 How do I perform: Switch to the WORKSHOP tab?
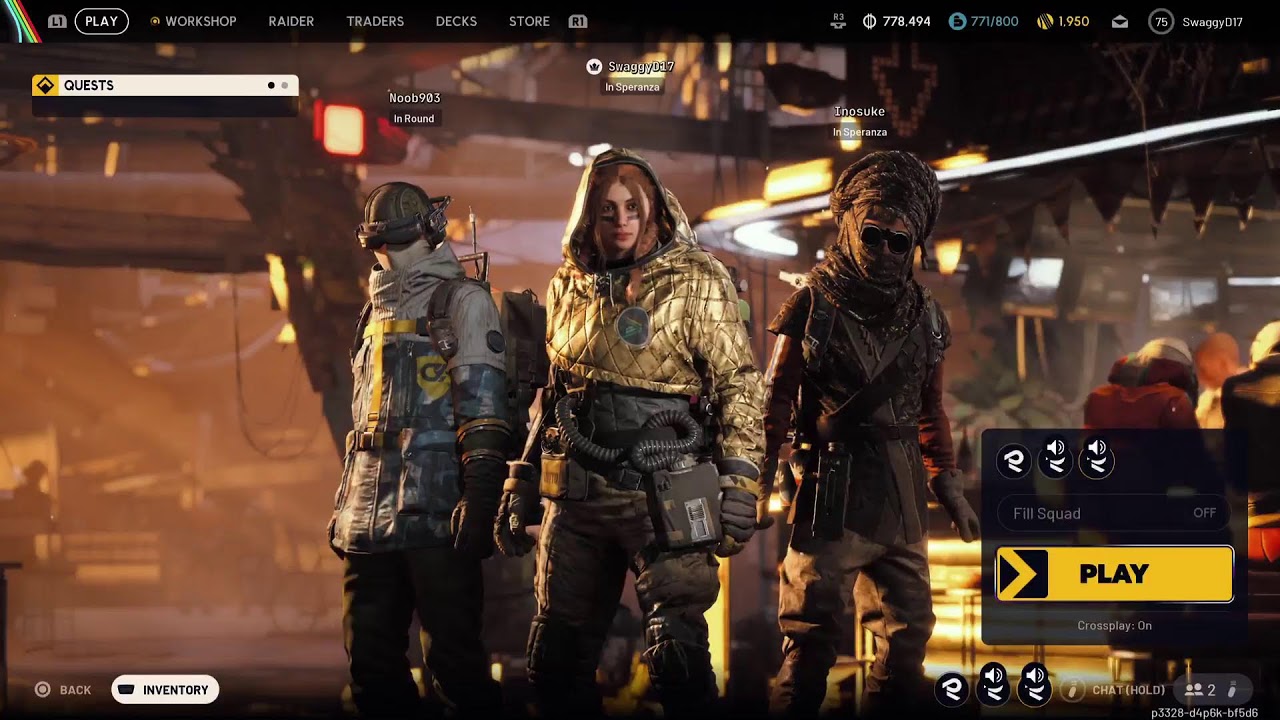coord(193,21)
